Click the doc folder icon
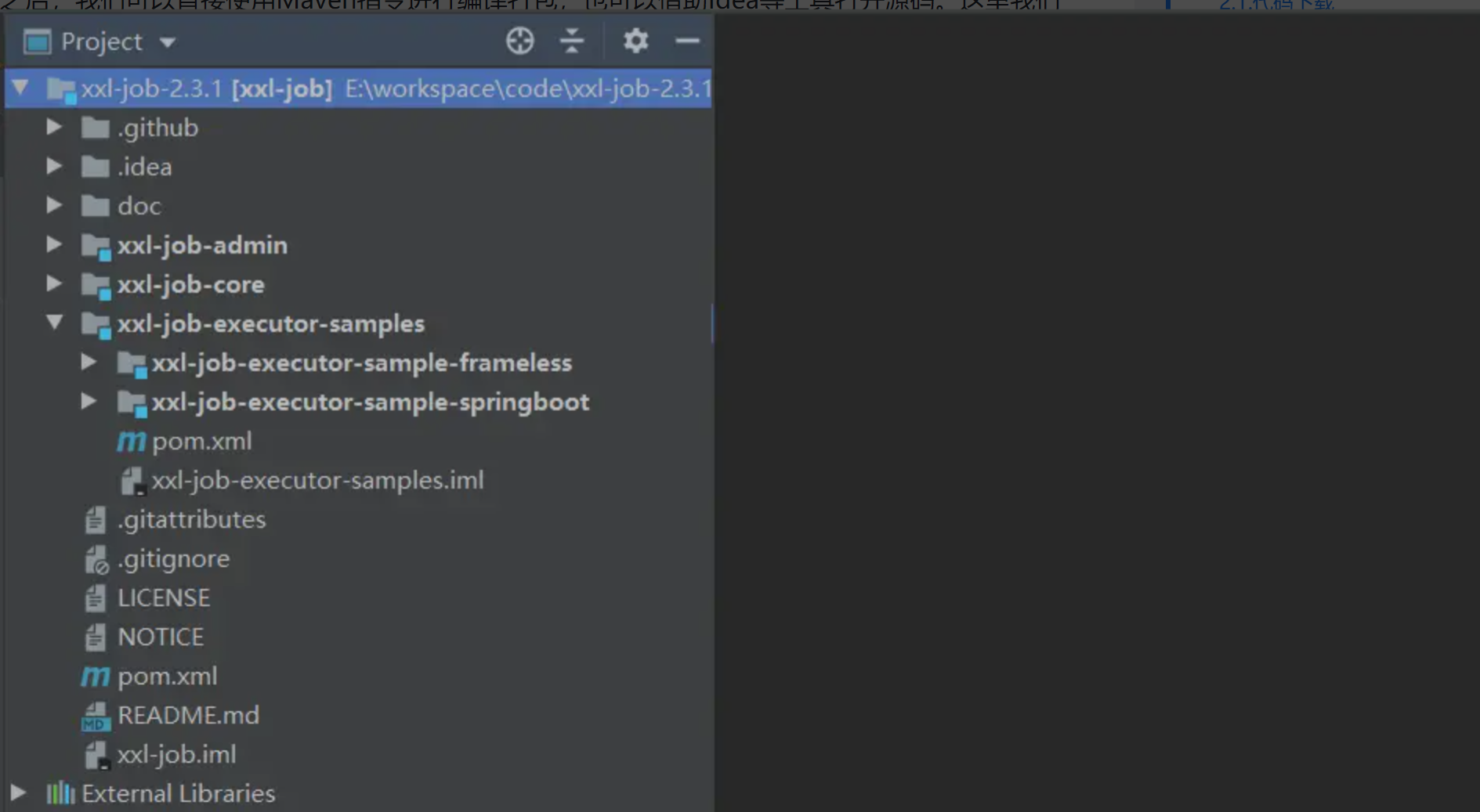The image size is (1480, 812). [96, 205]
